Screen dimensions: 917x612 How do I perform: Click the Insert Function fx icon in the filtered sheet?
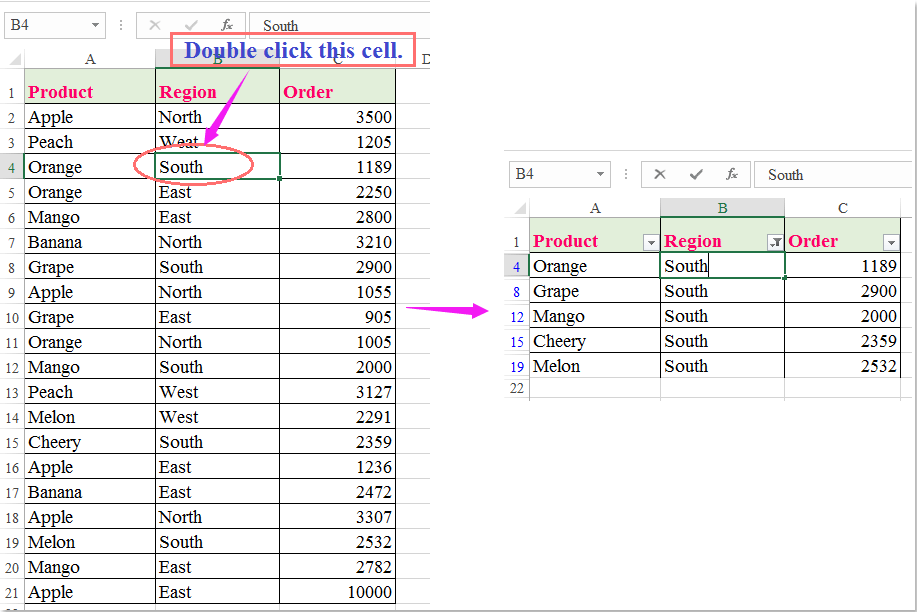click(732, 174)
